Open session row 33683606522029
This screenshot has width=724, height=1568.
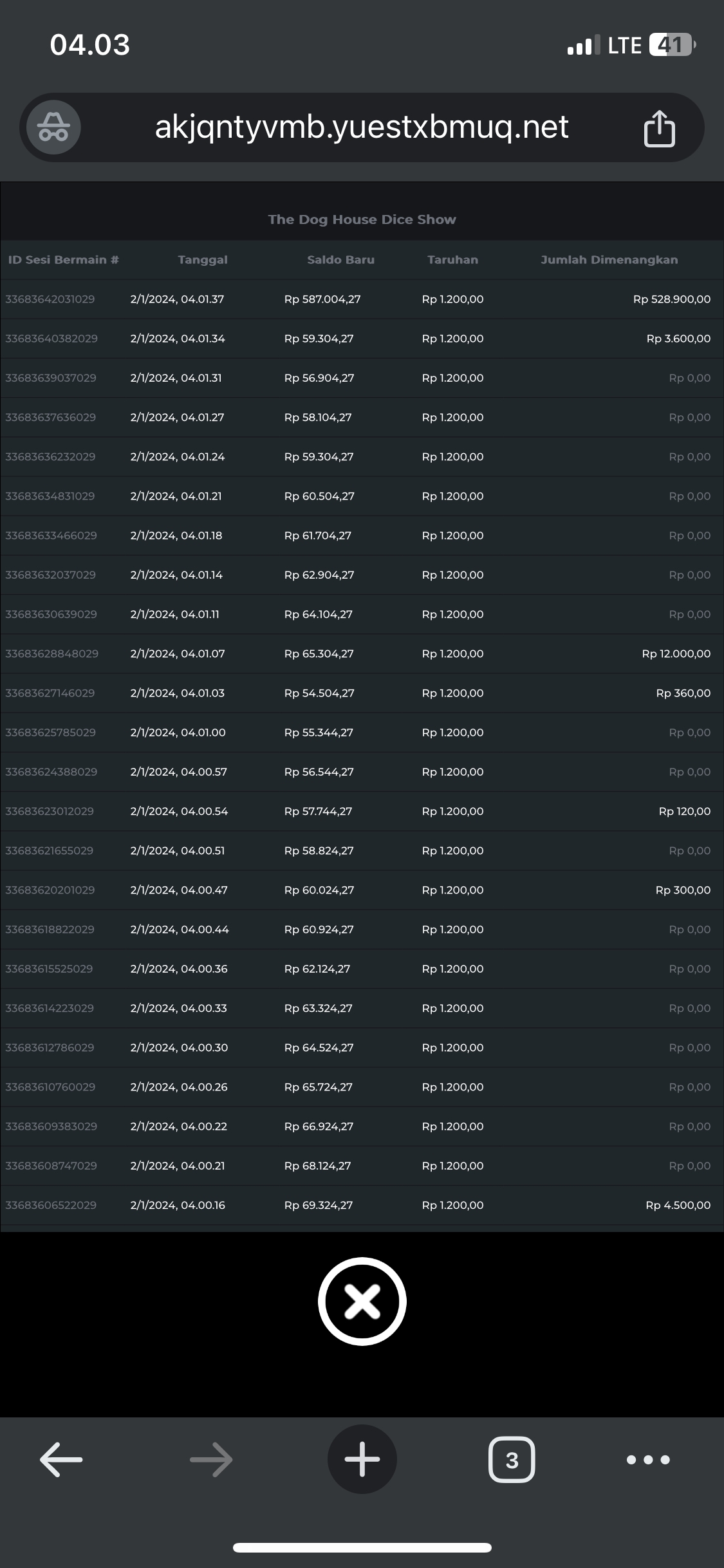click(x=51, y=1205)
